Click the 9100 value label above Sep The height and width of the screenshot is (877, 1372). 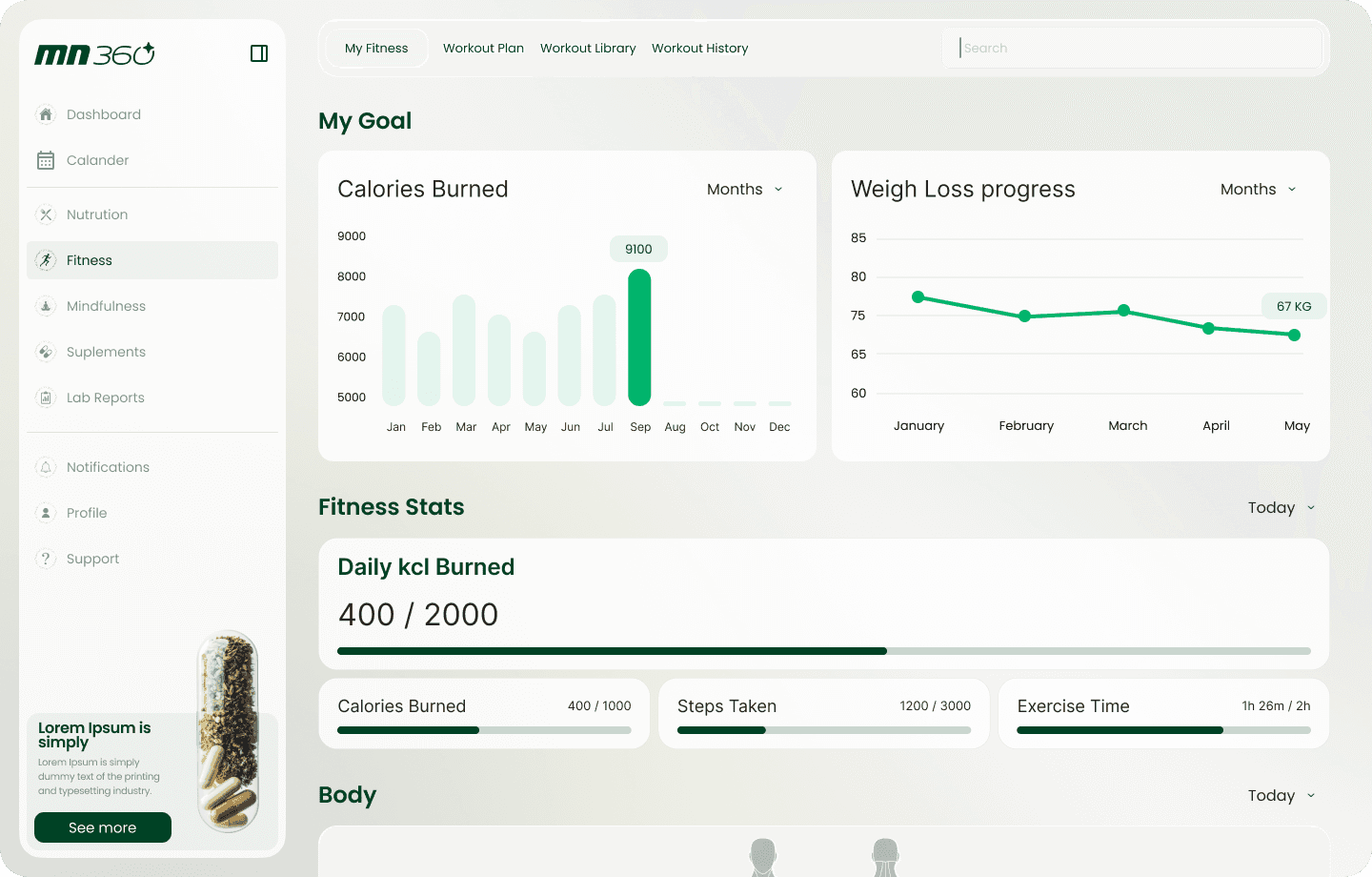click(639, 249)
